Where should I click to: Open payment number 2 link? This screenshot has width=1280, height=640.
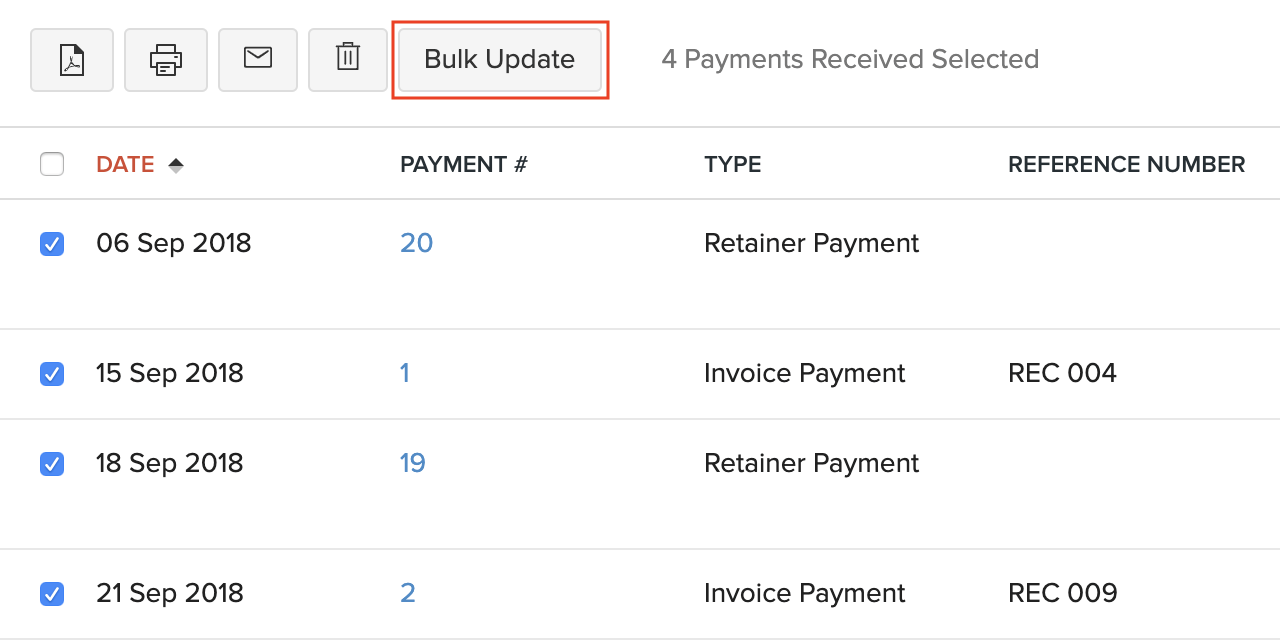coord(407,593)
